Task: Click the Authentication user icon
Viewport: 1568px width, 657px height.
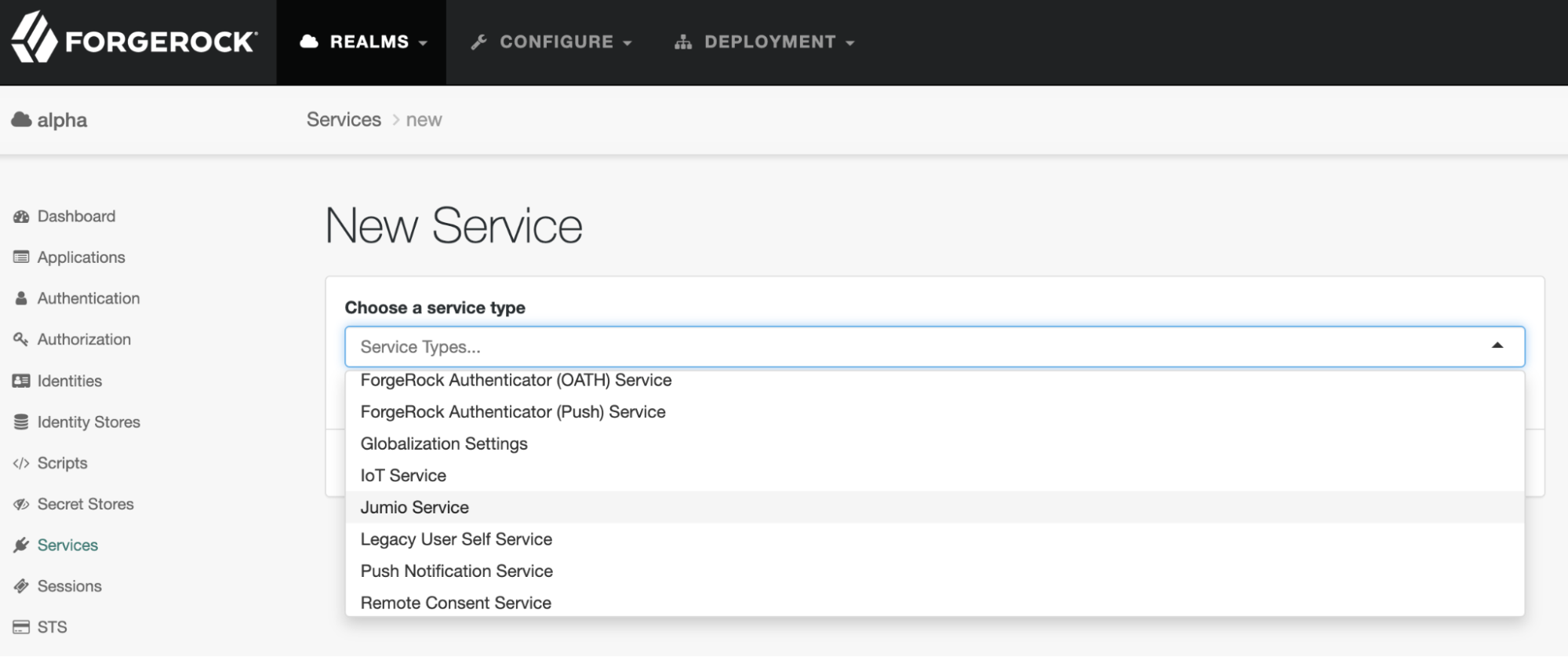Action: coord(21,298)
